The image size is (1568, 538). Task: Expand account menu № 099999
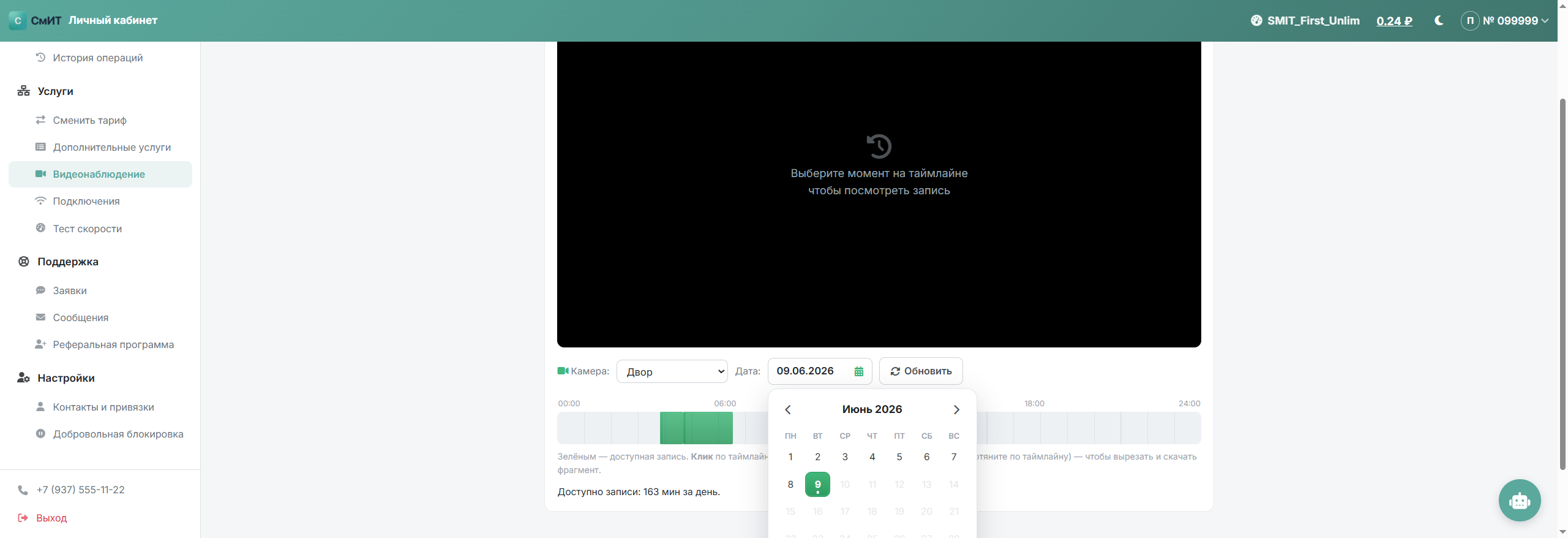[1505, 21]
